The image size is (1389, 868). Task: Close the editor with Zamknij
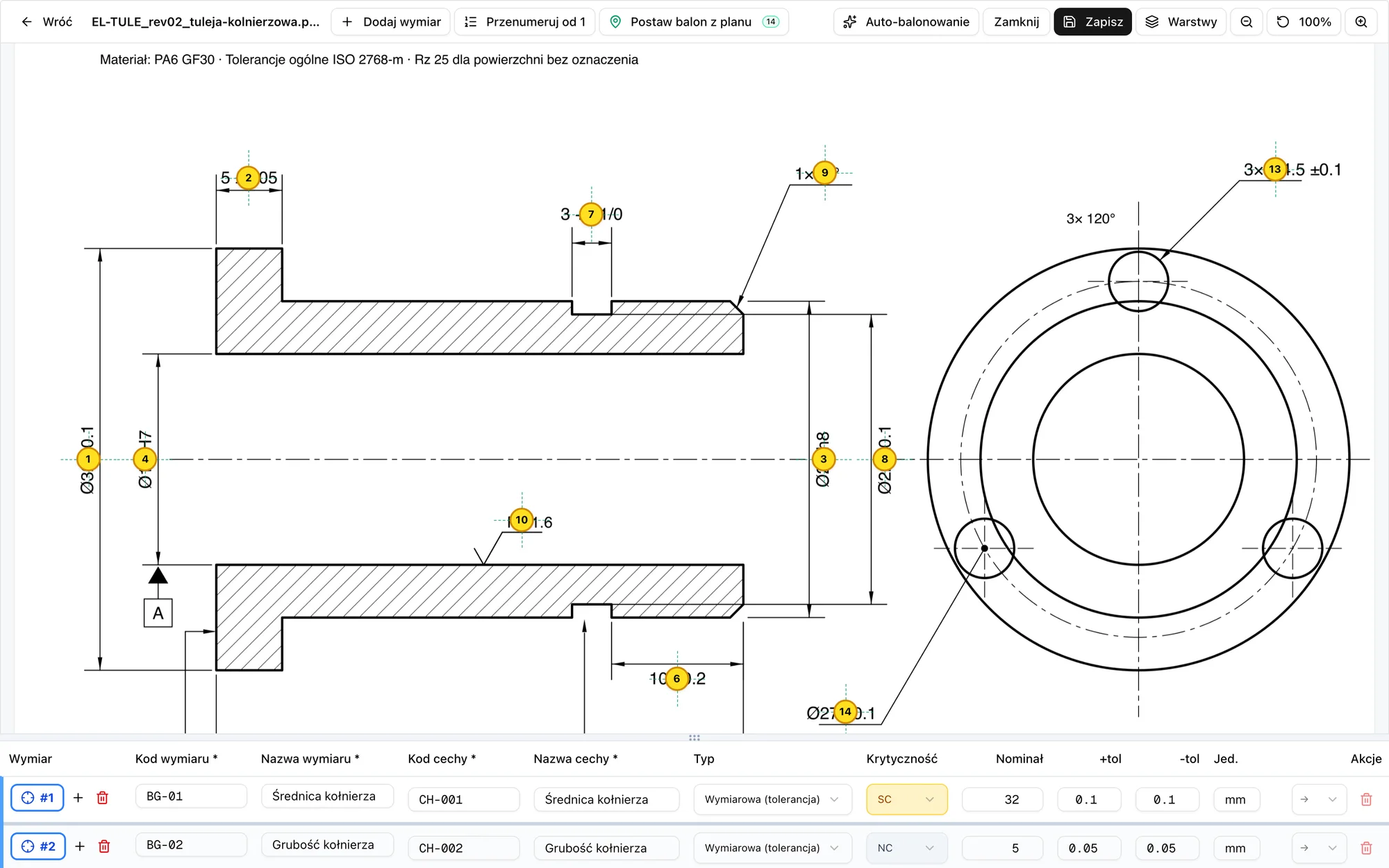[1017, 22]
